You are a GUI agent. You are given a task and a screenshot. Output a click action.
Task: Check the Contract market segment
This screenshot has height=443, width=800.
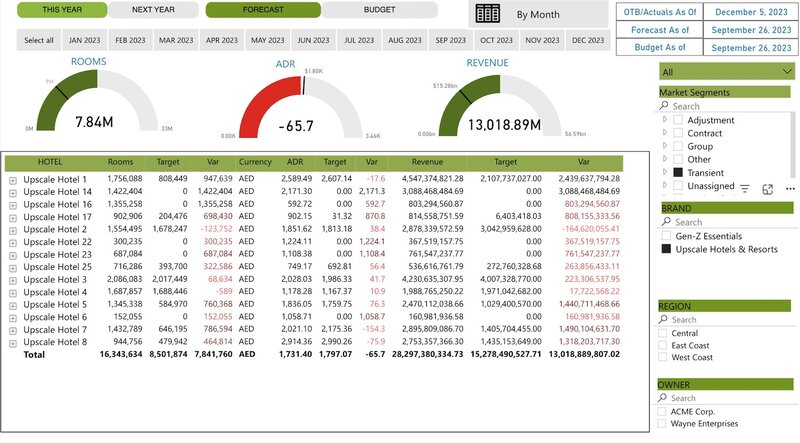pos(678,133)
